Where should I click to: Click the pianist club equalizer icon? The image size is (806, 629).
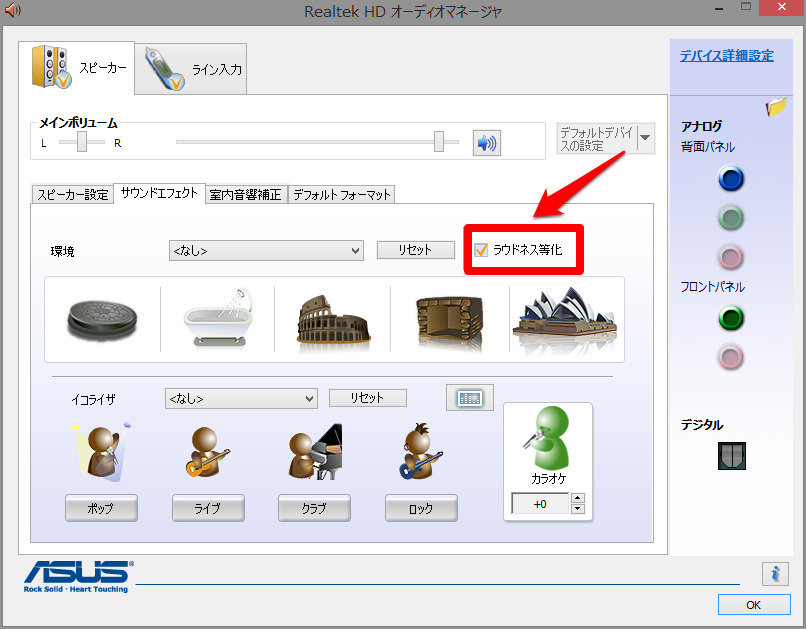315,452
